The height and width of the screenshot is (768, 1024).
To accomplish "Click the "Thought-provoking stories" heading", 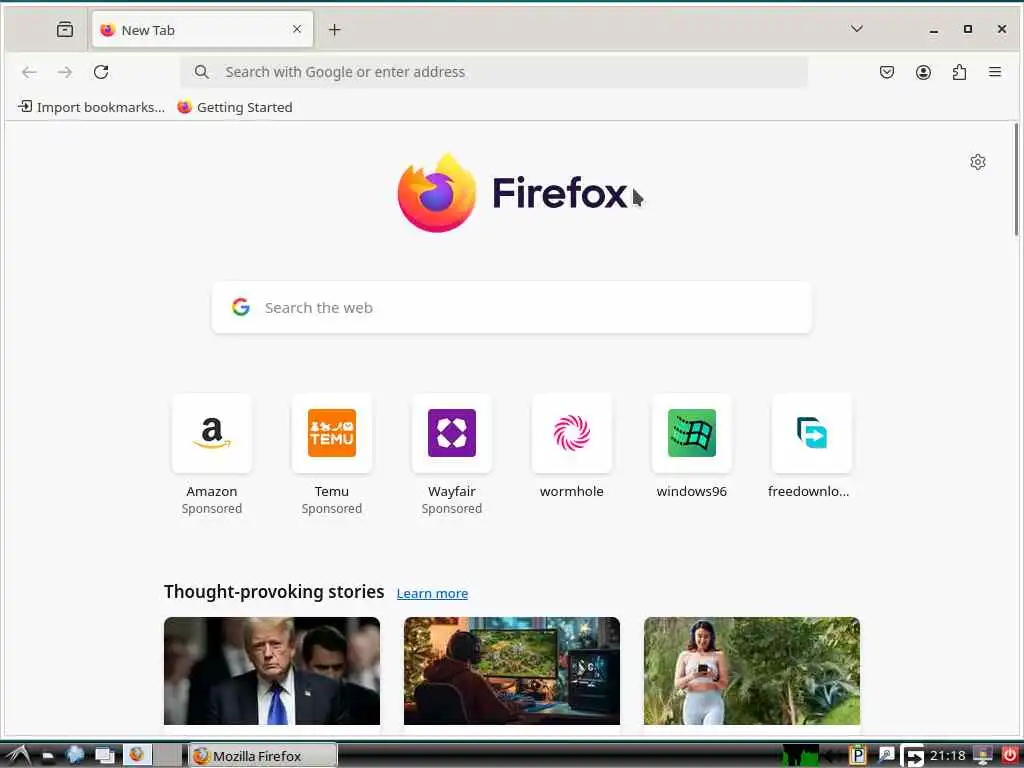I will pyautogui.click(x=274, y=592).
